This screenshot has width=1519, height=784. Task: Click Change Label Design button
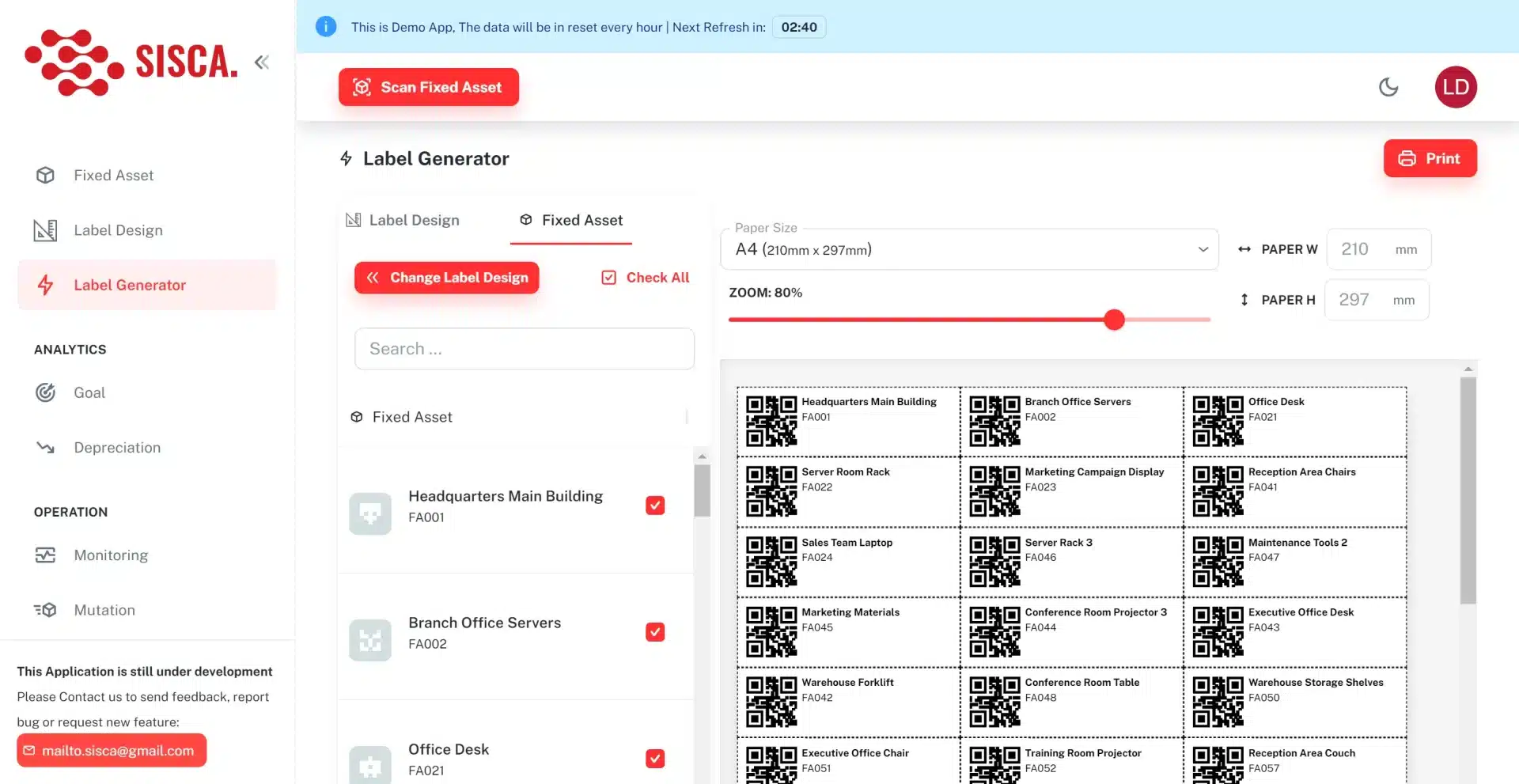[447, 278]
